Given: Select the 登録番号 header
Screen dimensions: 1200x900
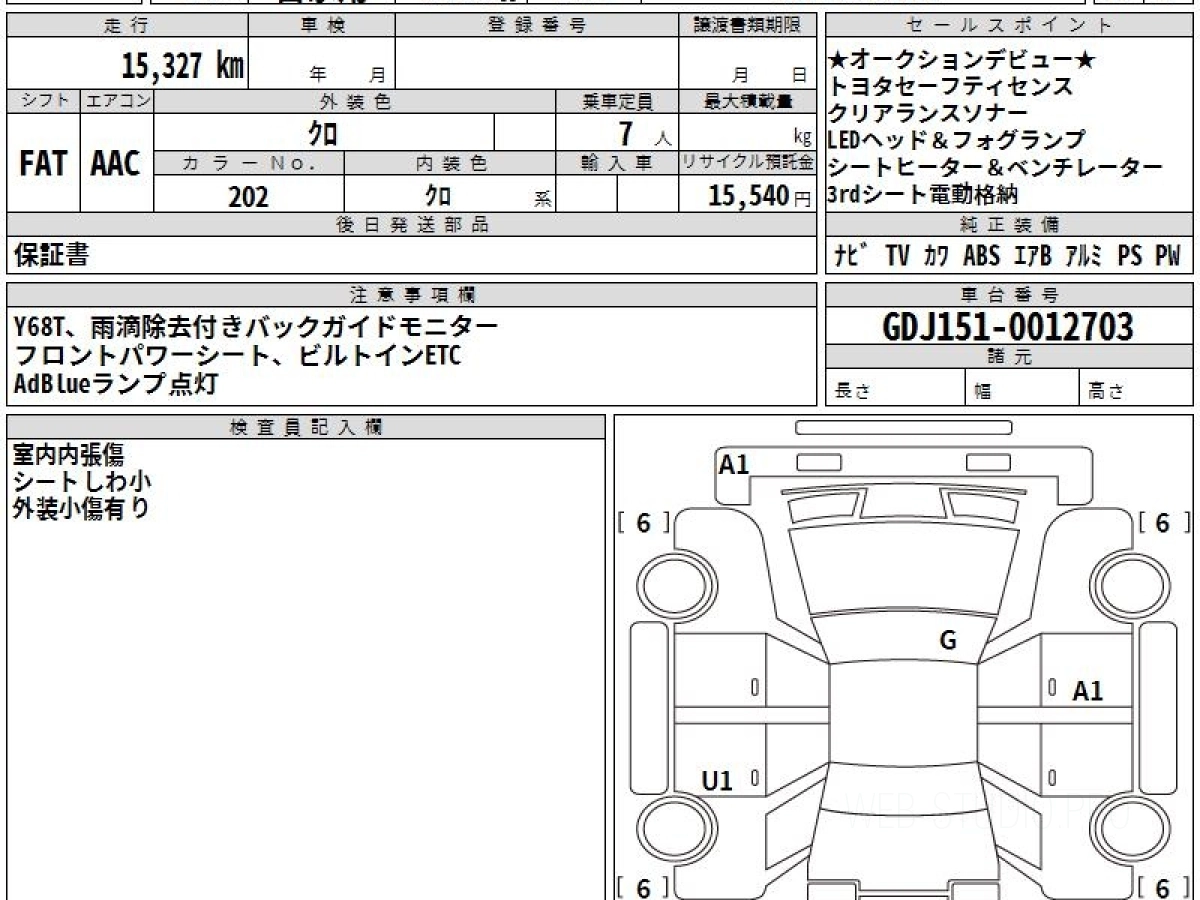Looking at the screenshot, I should click(x=537, y=26).
